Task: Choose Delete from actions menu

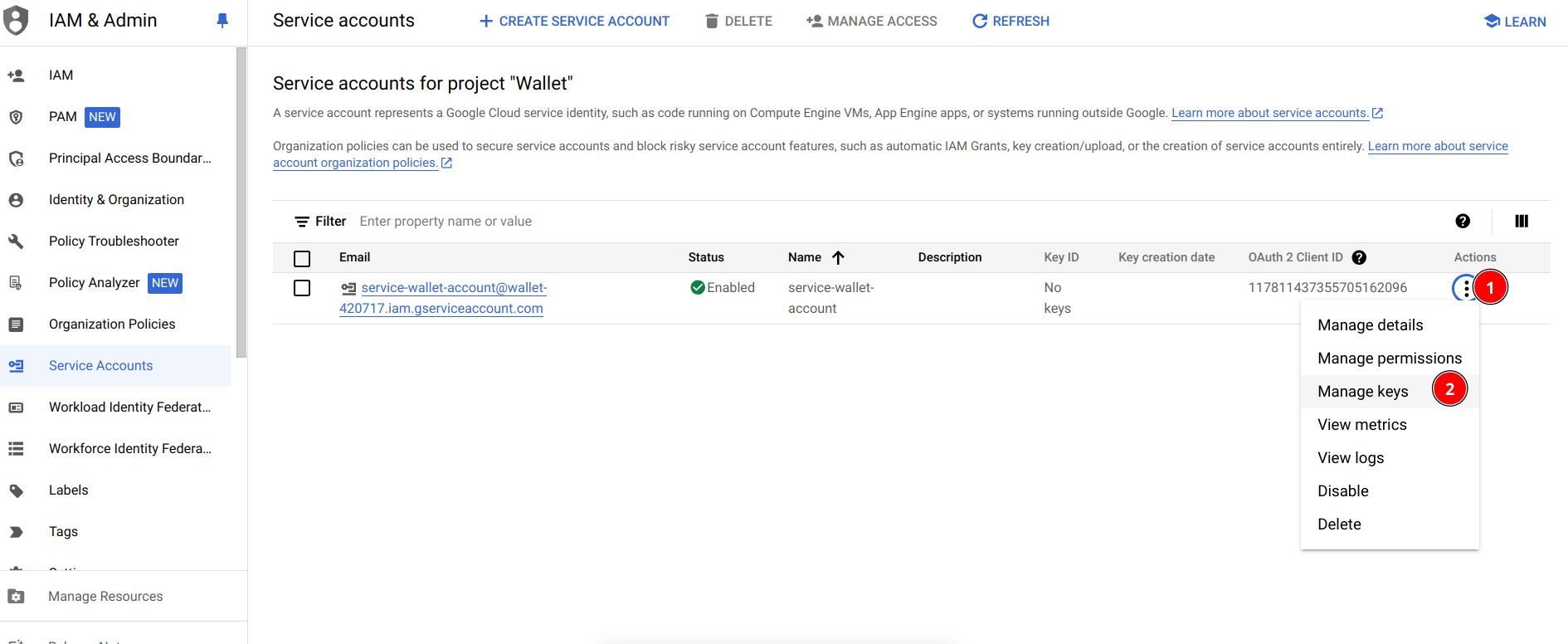Action: (x=1390, y=524)
